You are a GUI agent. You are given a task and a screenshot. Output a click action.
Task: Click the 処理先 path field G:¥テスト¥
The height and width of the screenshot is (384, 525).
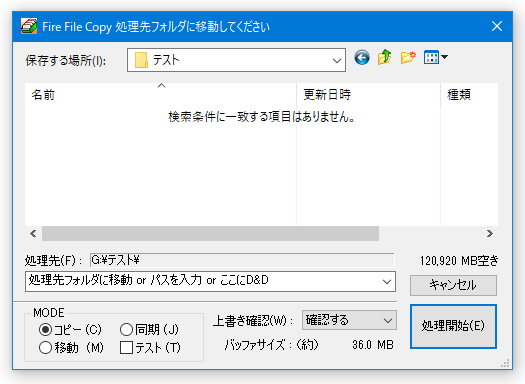(242, 260)
